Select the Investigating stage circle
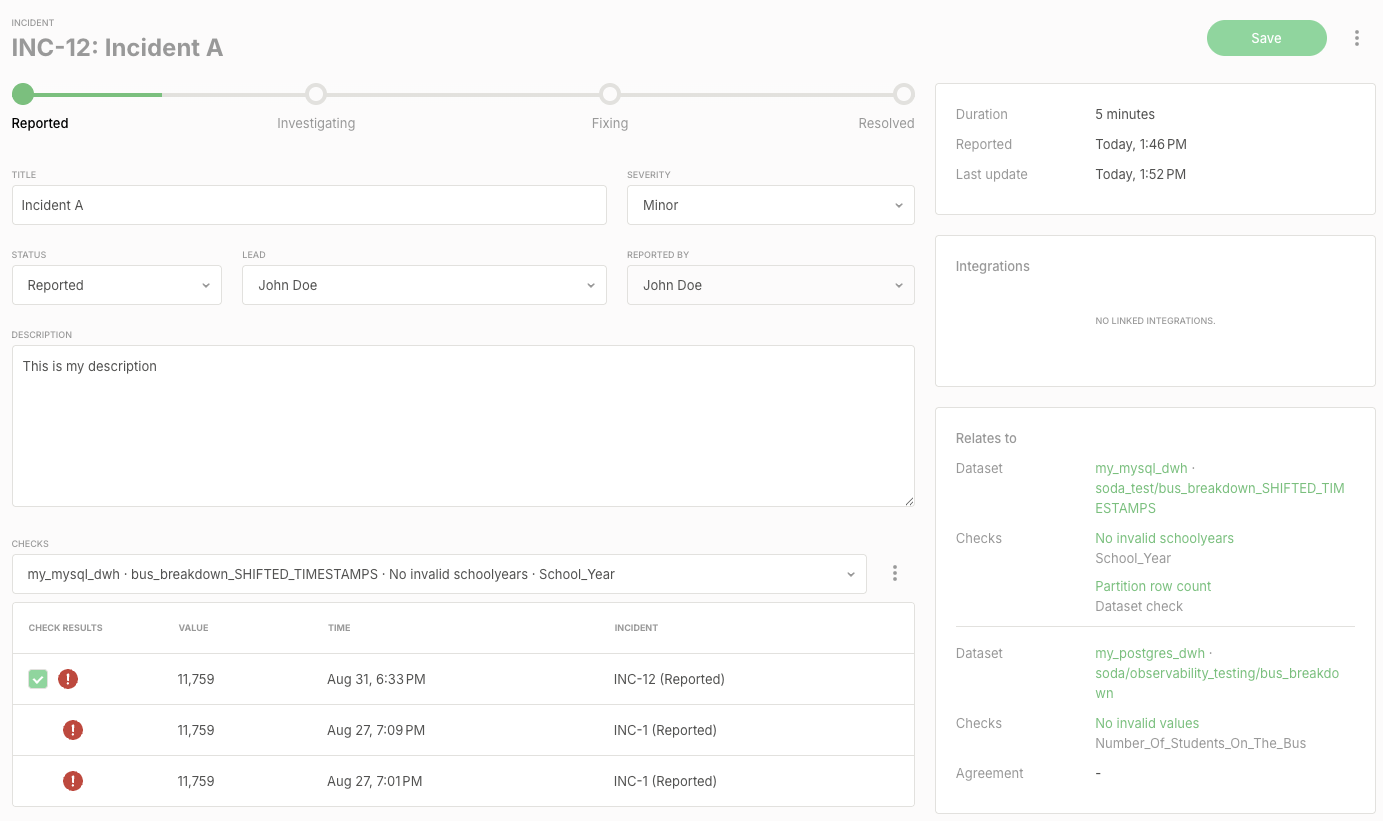1383x821 pixels. coord(316,94)
